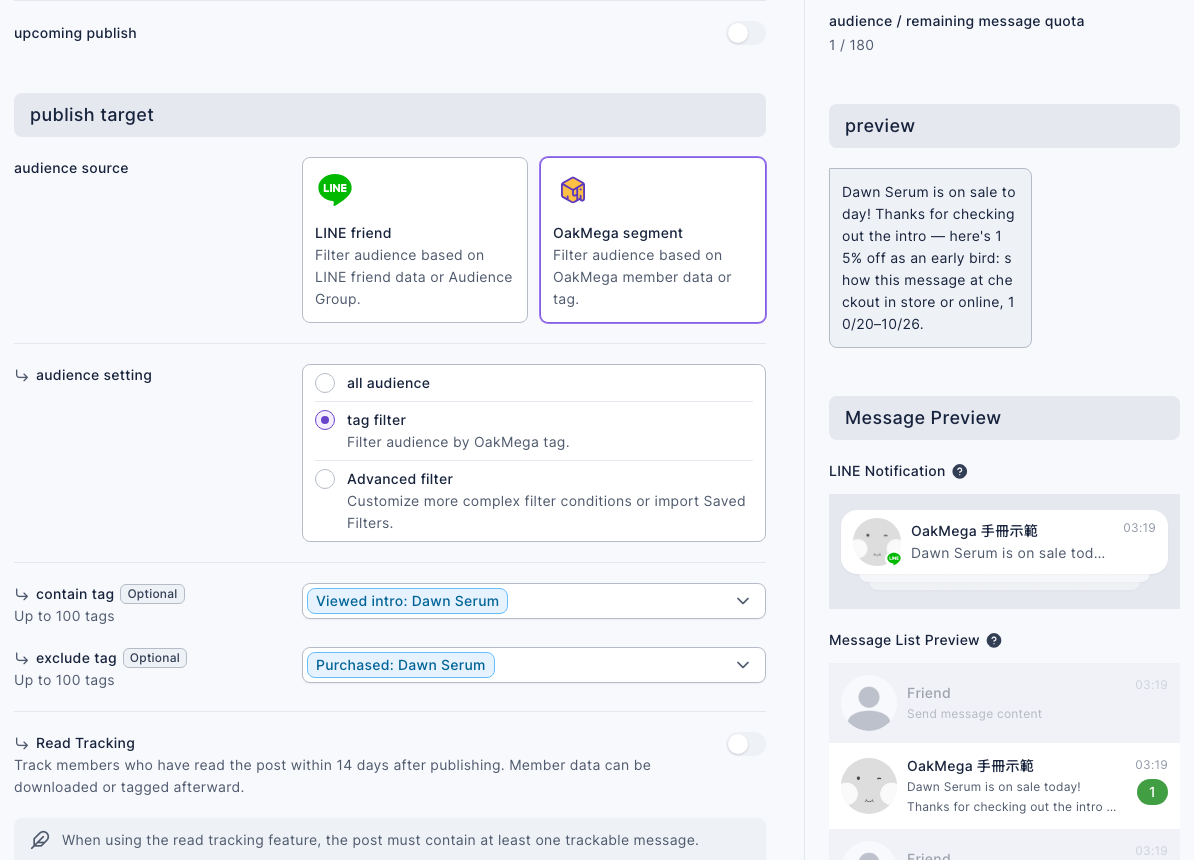Click the Viewed intro: Dawn Serum tag
Image resolution: width=1194 pixels, height=860 pixels.
point(407,601)
